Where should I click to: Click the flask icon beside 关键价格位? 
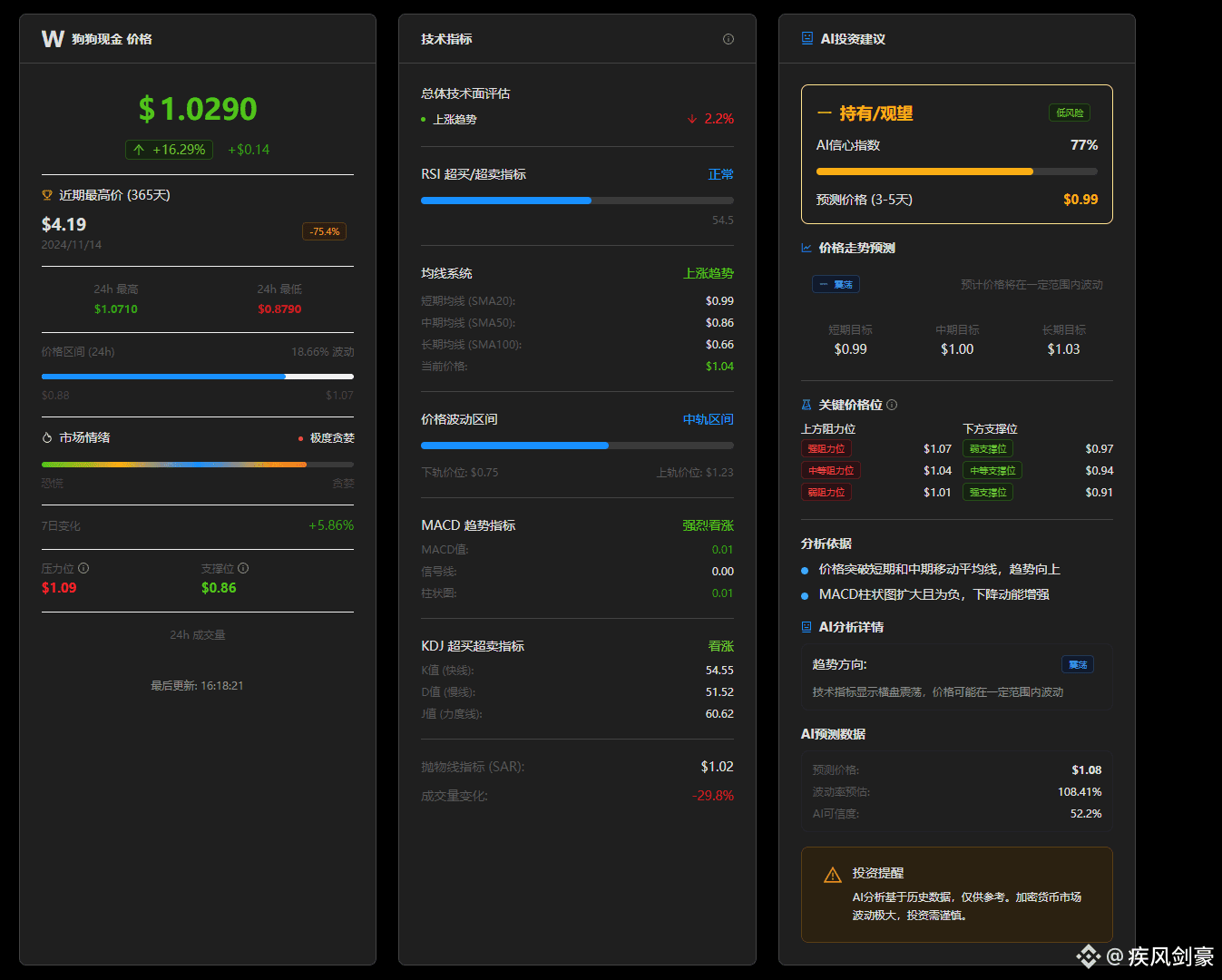point(807,405)
